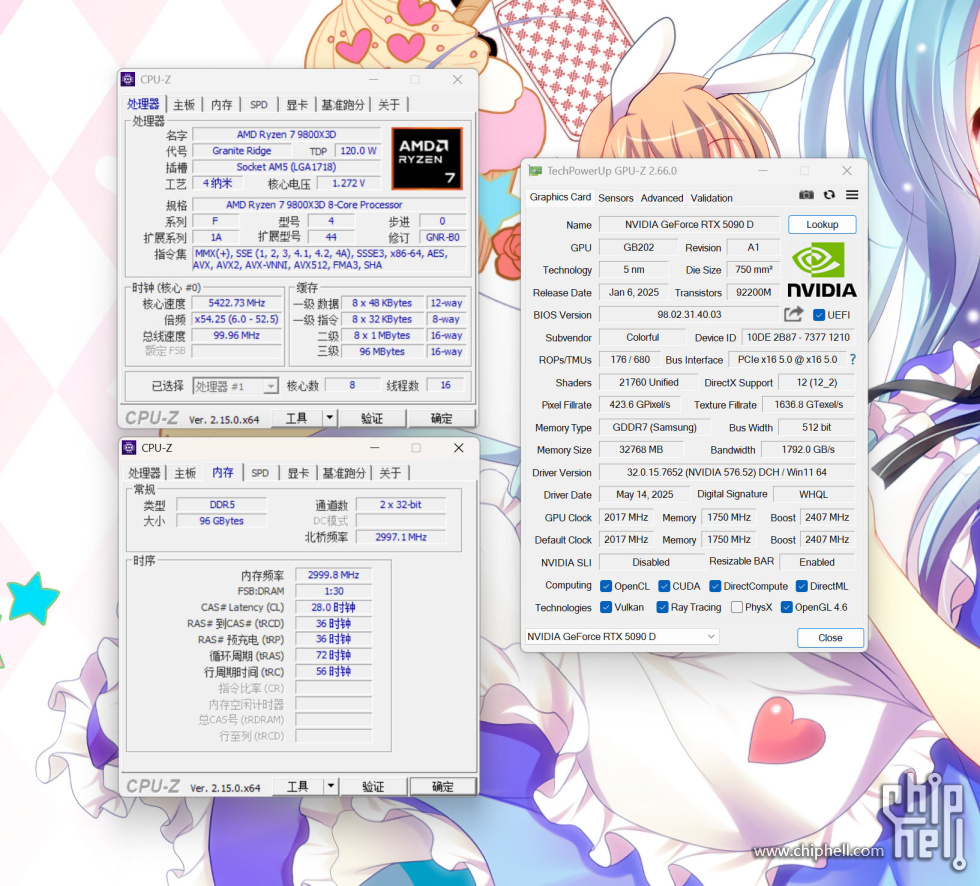
Task: Click the CPU name AMD Ryzen 7 9800X3D
Action: (x=286, y=134)
